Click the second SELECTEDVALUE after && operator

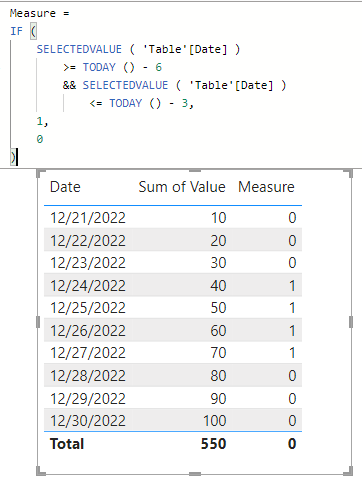pos(125,85)
